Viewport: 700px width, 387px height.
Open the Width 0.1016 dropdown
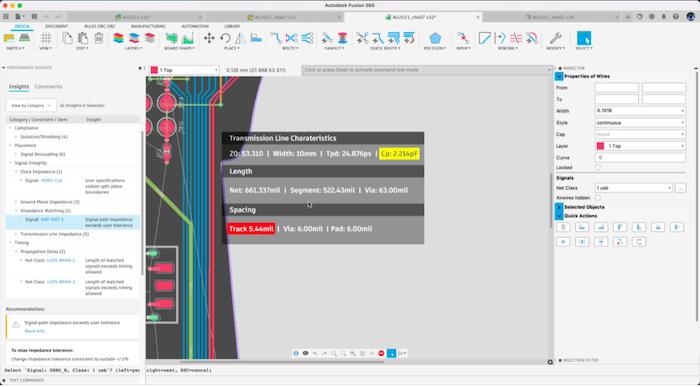click(640, 111)
